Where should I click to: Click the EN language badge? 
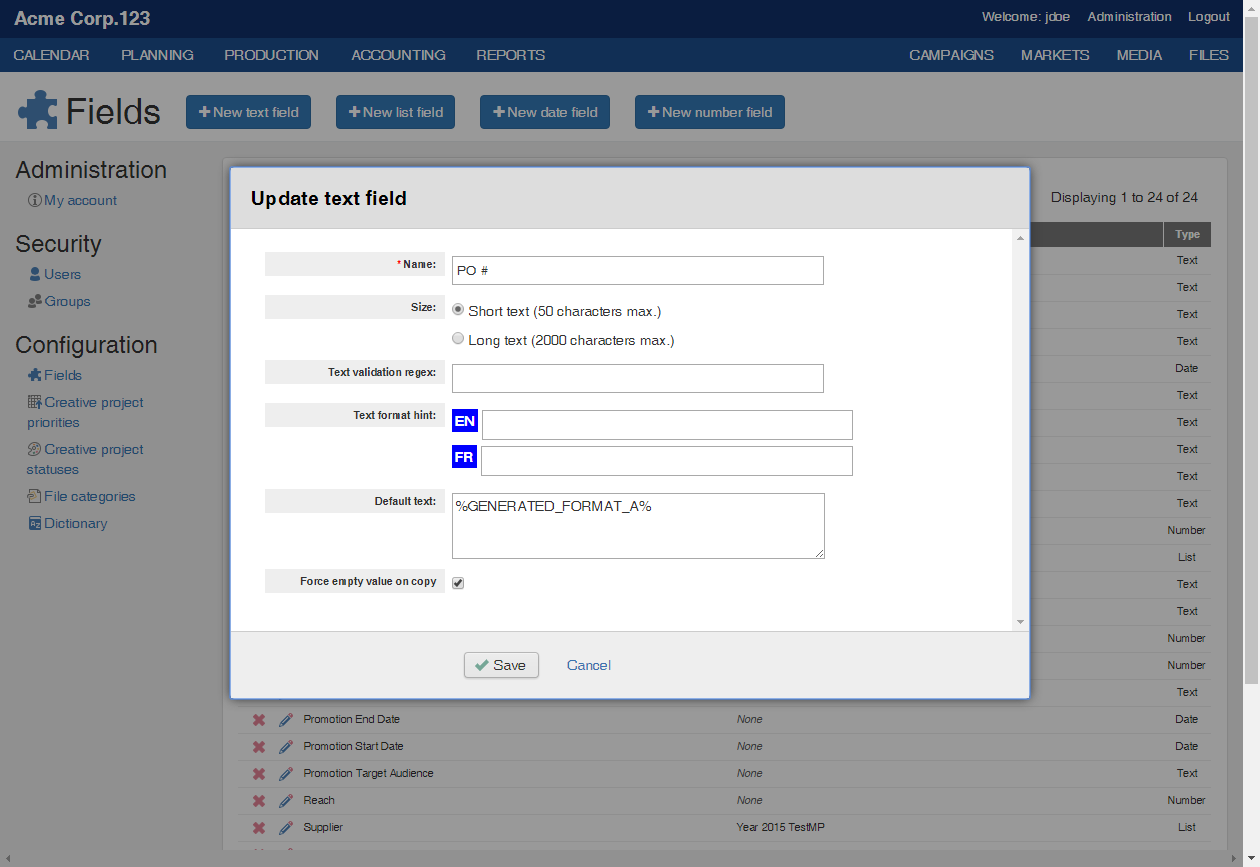[x=465, y=422]
